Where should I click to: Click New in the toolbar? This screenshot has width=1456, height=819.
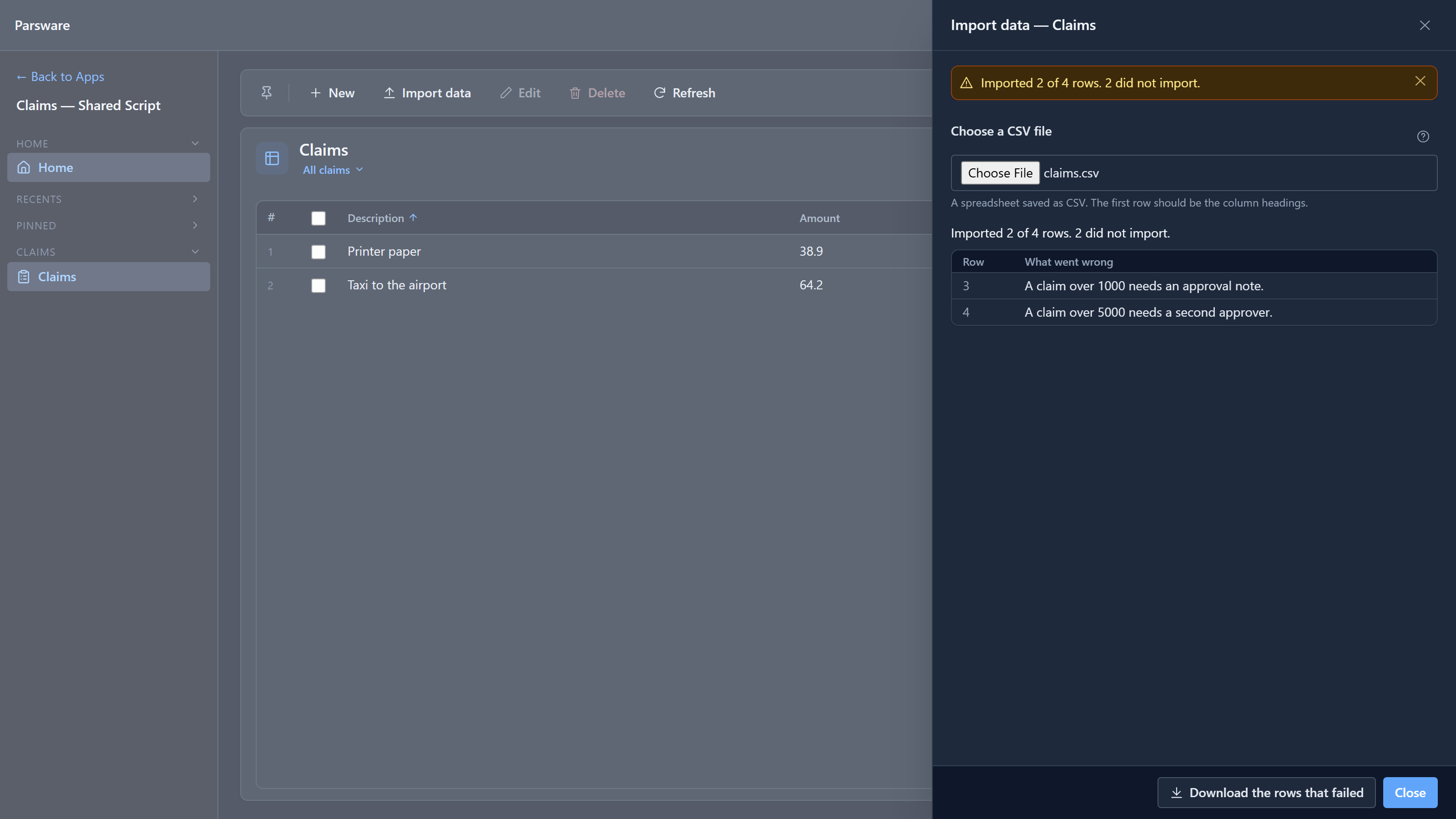(x=332, y=93)
